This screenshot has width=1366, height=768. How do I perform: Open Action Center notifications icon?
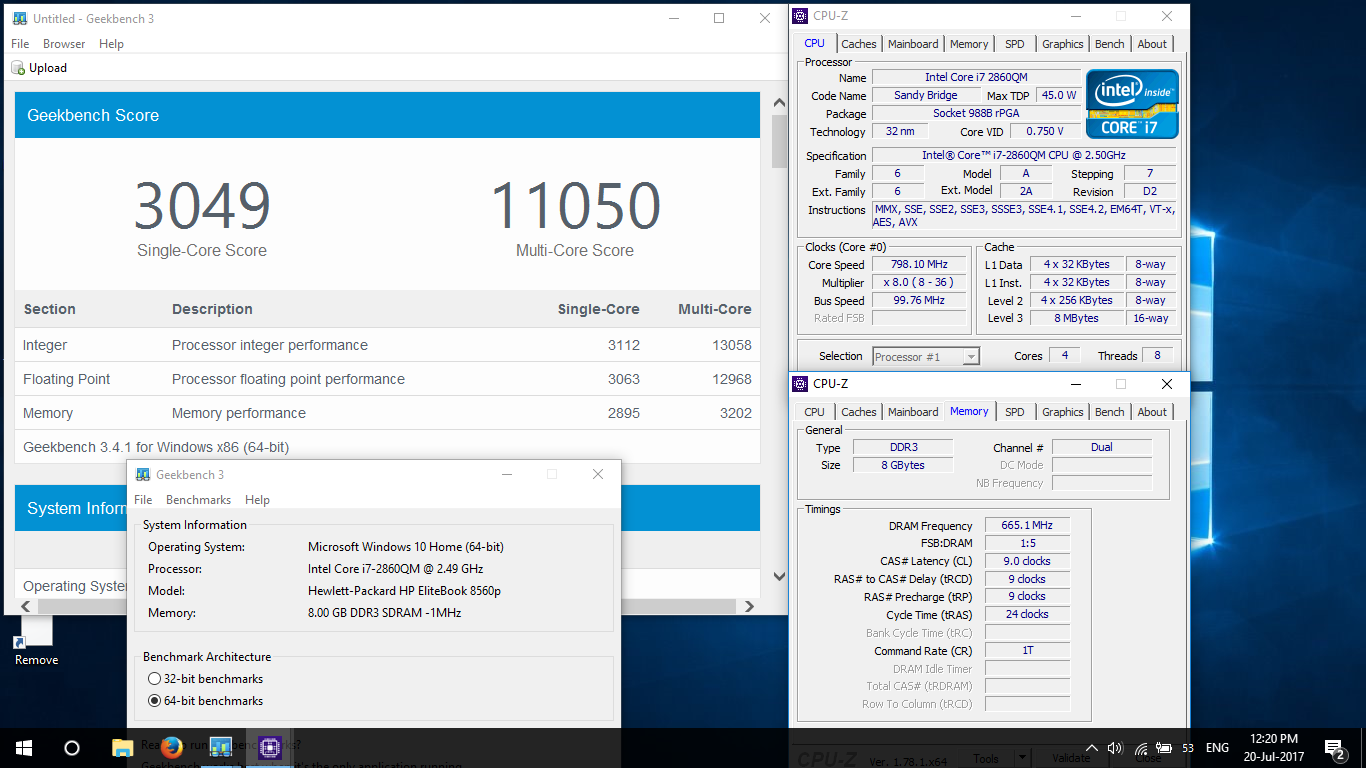(x=1334, y=748)
